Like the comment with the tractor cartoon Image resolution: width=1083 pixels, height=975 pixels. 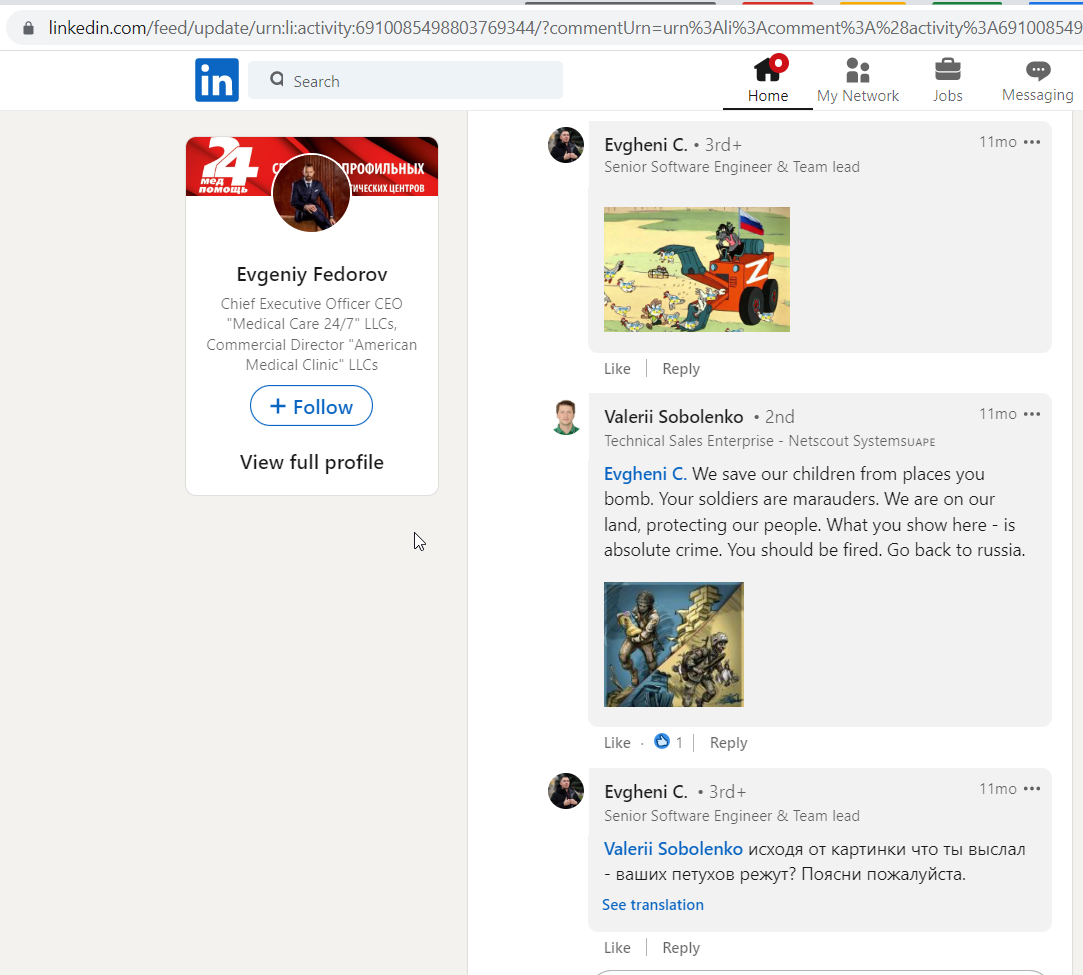pyautogui.click(x=617, y=369)
